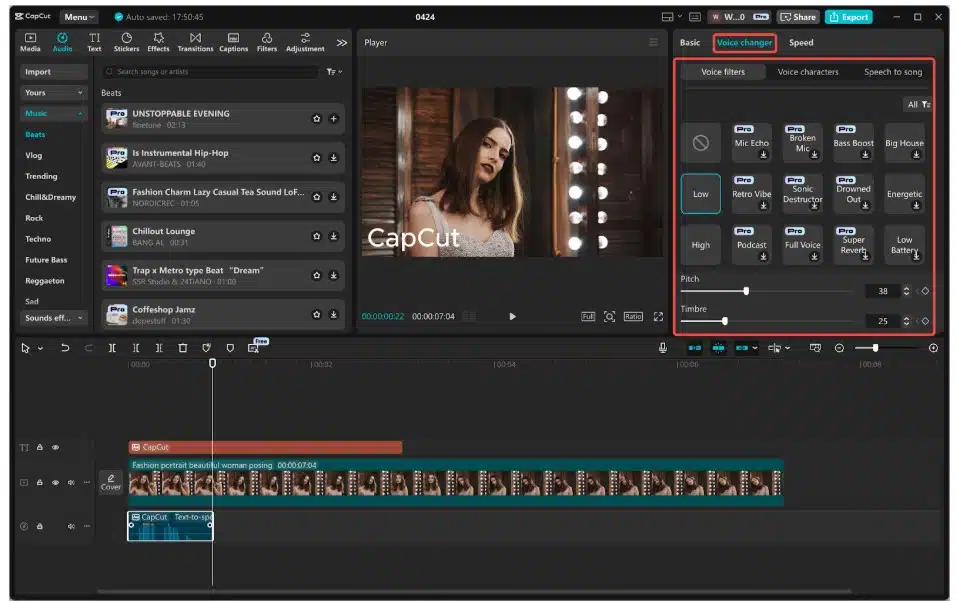Image resolution: width=957 pixels, height=602 pixels.
Task: Select the Mic Echo voice filter
Action: click(x=751, y=143)
